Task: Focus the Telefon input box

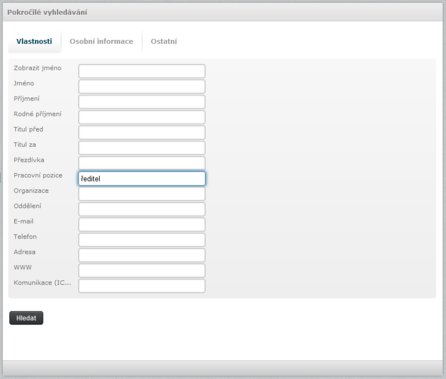Action: coord(142,240)
